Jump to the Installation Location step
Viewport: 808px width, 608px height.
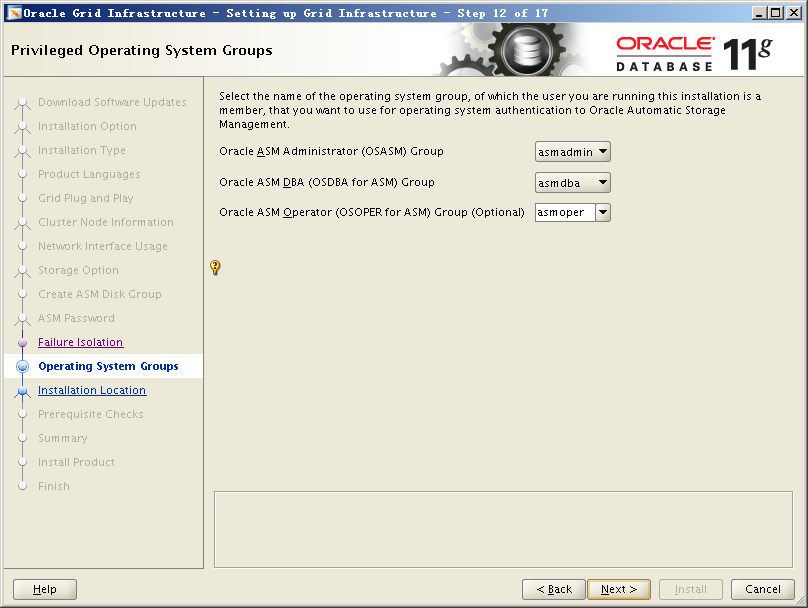click(92, 391)
